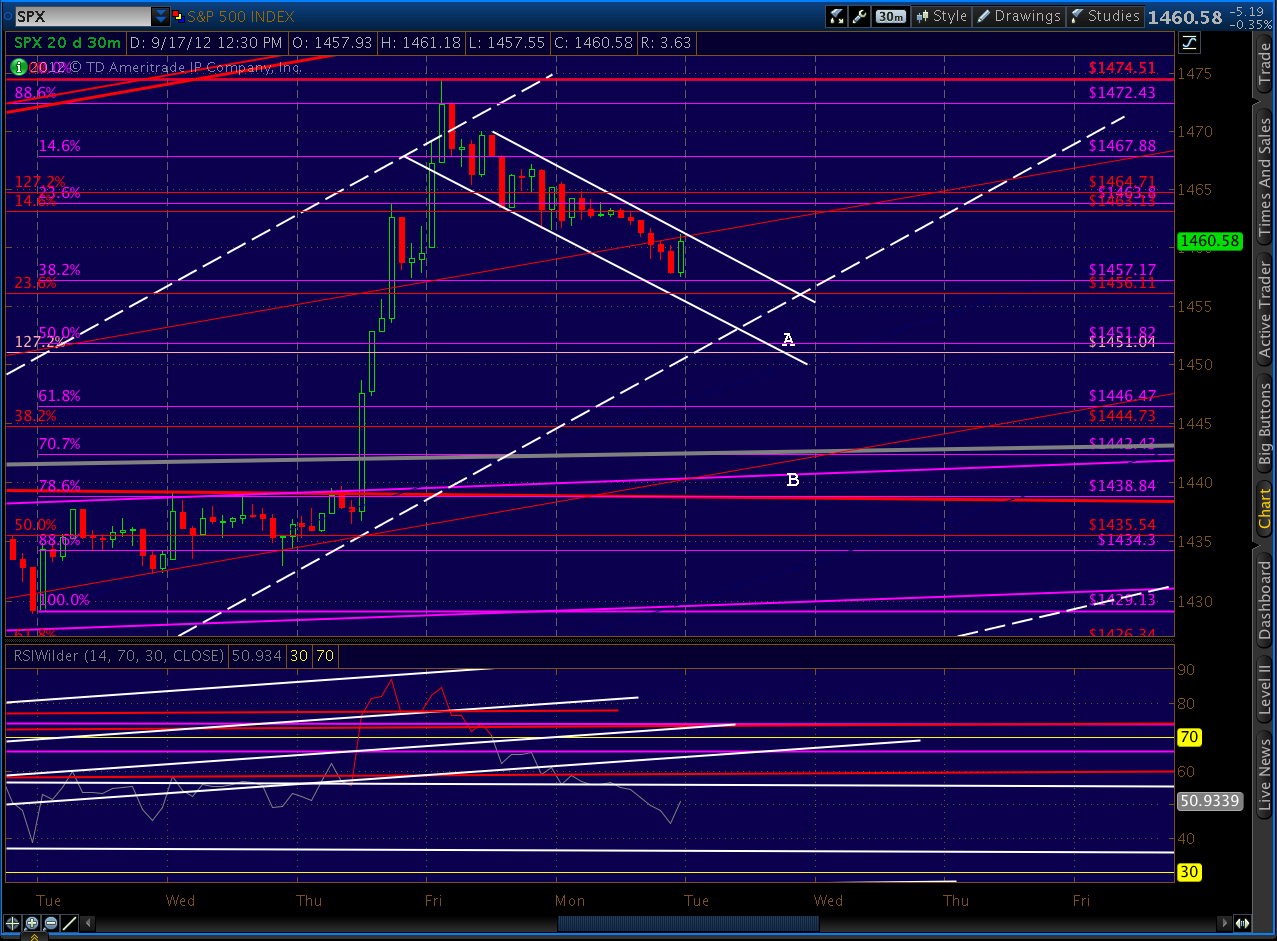The image size is (1277, 941).
Task: Click the letter B chart annotation
Action: point(792,480)
